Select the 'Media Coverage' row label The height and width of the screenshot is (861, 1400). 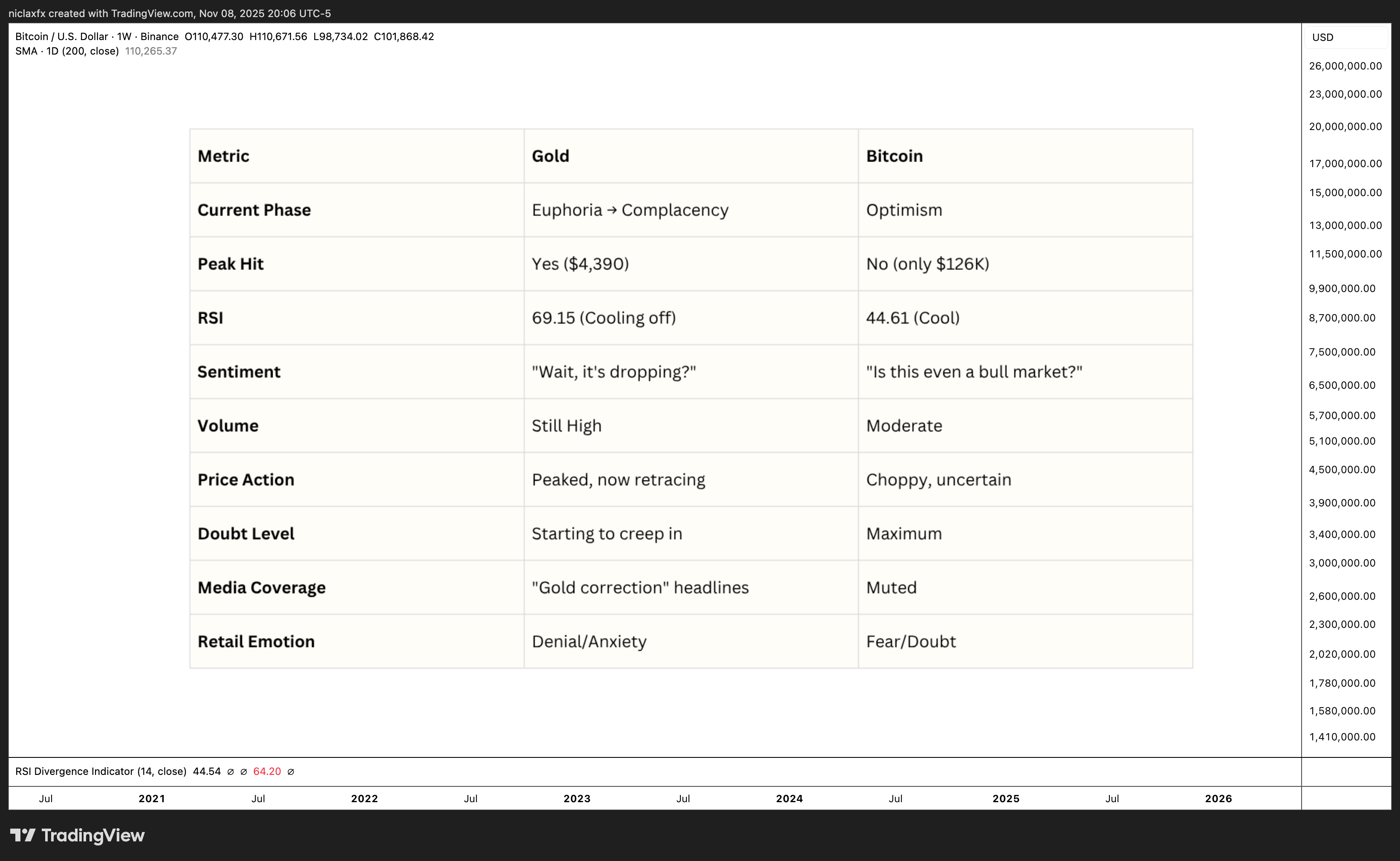point(262,588)
